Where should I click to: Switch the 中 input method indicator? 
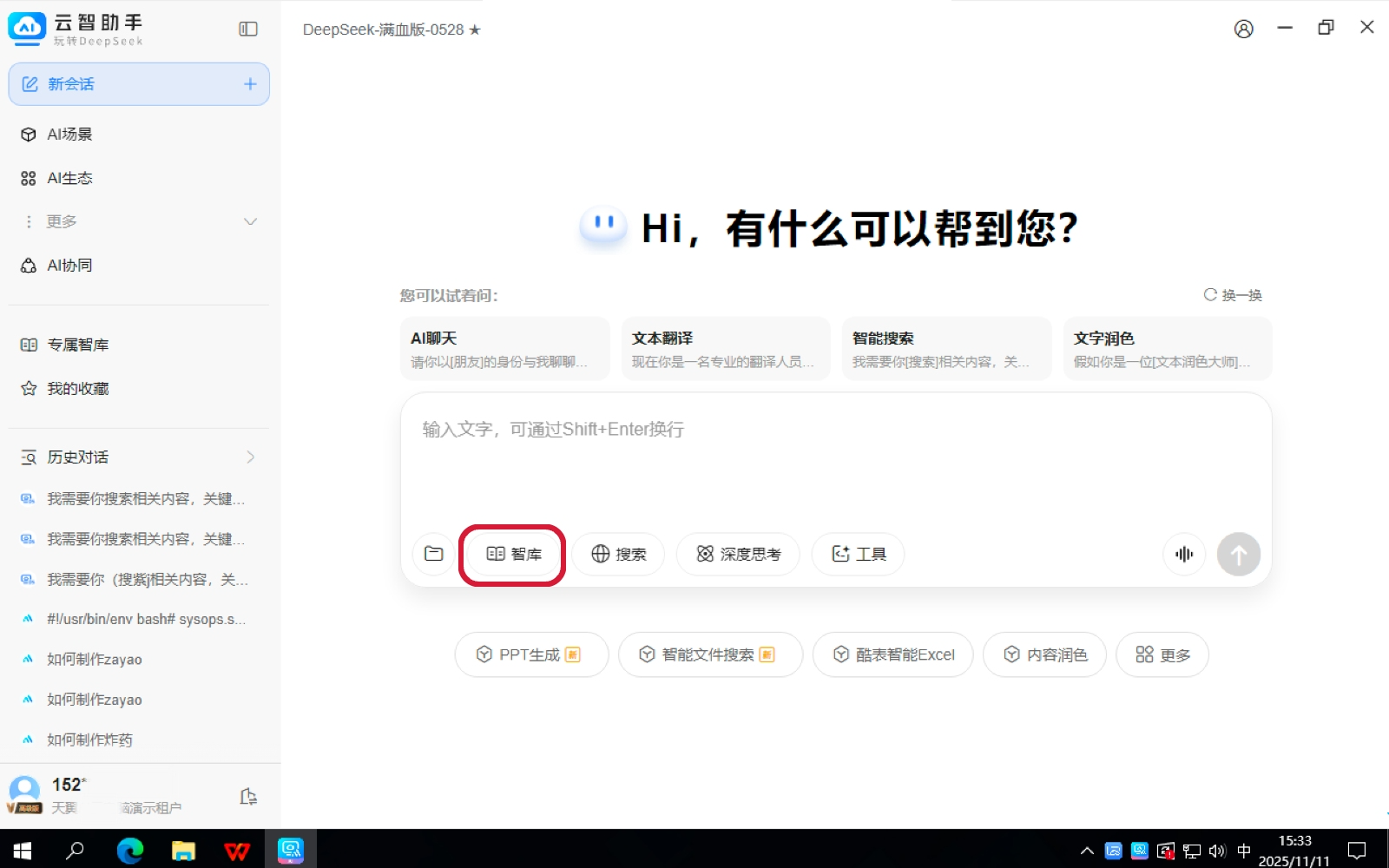point(1244,851)
